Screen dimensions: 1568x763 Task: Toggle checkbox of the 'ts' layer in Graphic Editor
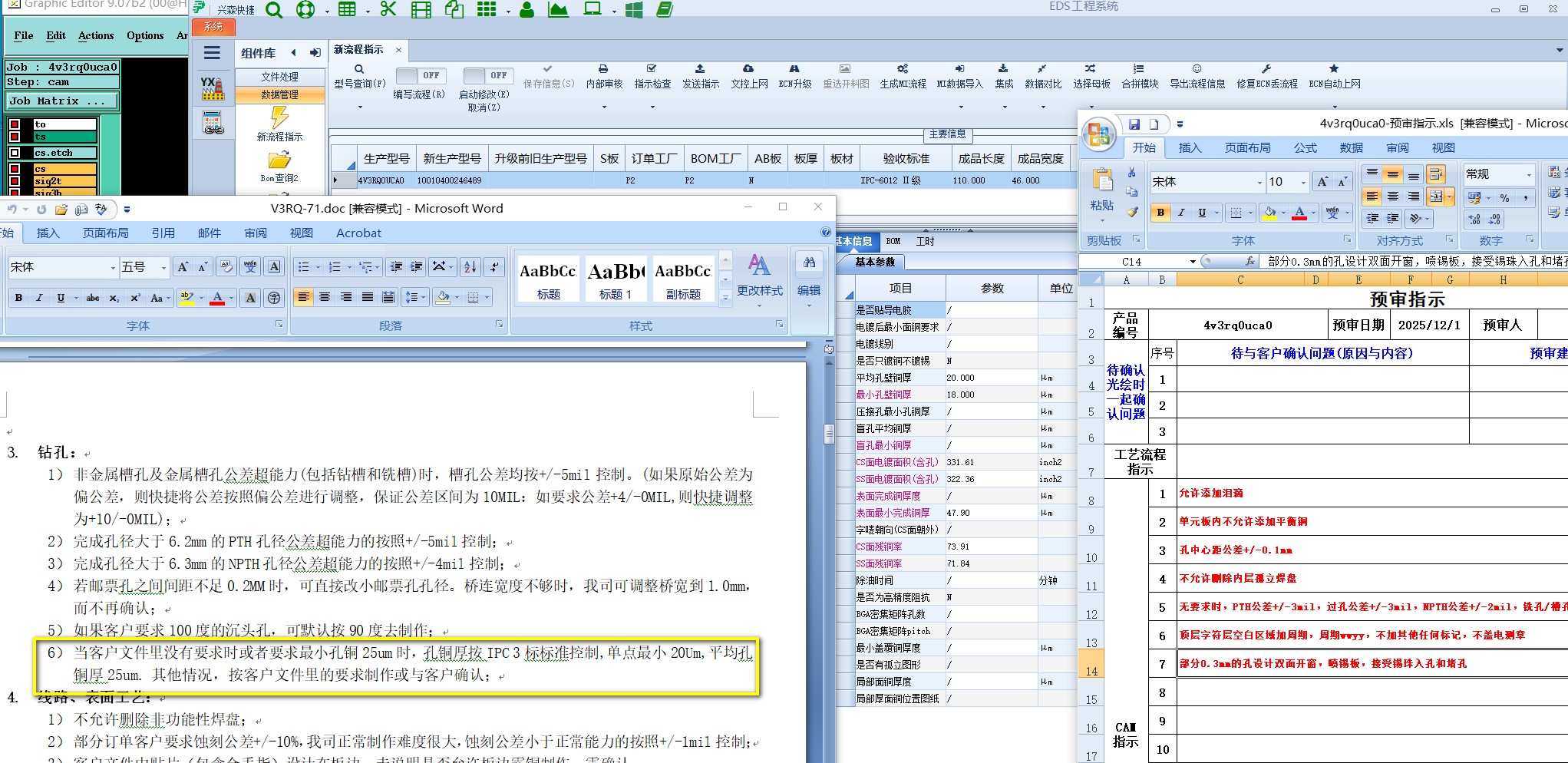click(x=15, y=137)
